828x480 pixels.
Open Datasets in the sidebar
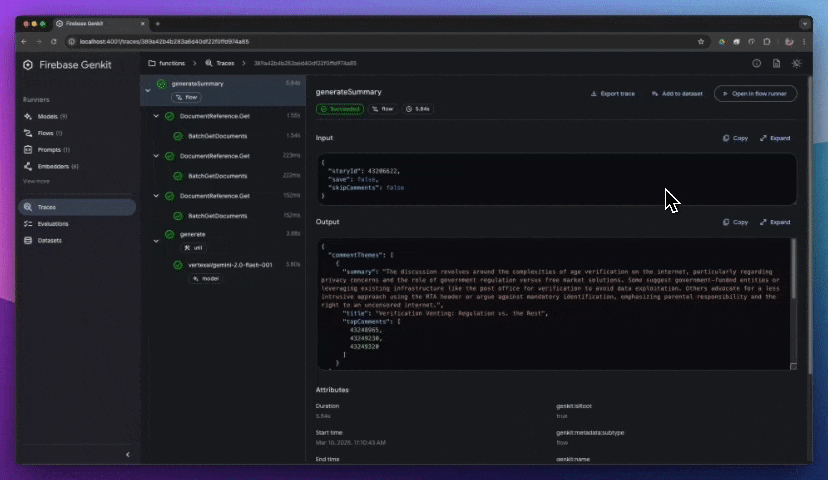[x=49, y=240]
